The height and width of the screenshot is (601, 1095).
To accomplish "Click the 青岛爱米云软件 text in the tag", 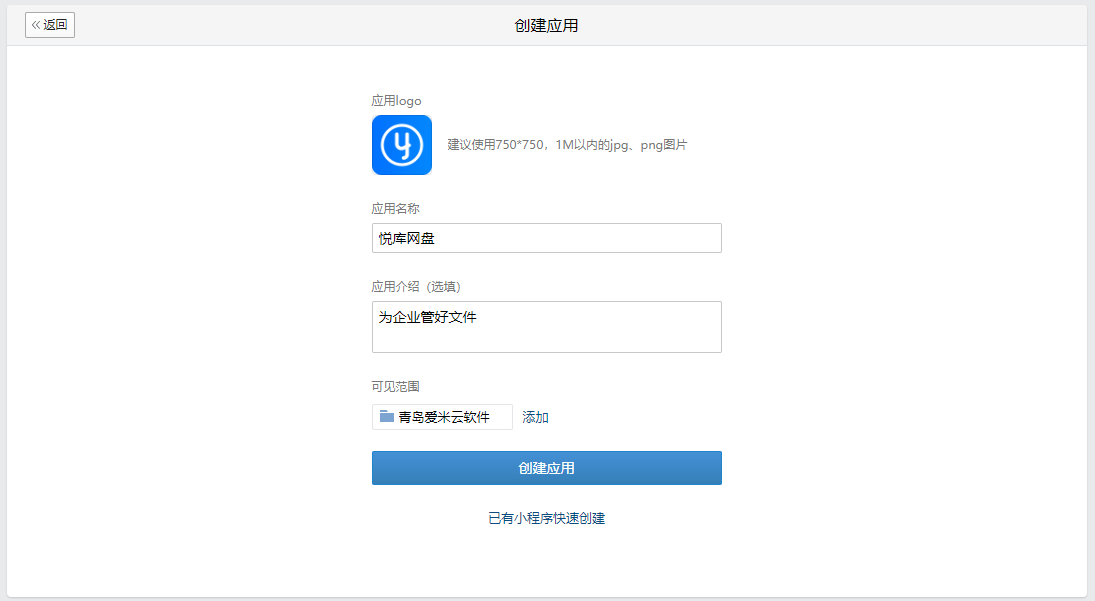I will click(444, 417).
